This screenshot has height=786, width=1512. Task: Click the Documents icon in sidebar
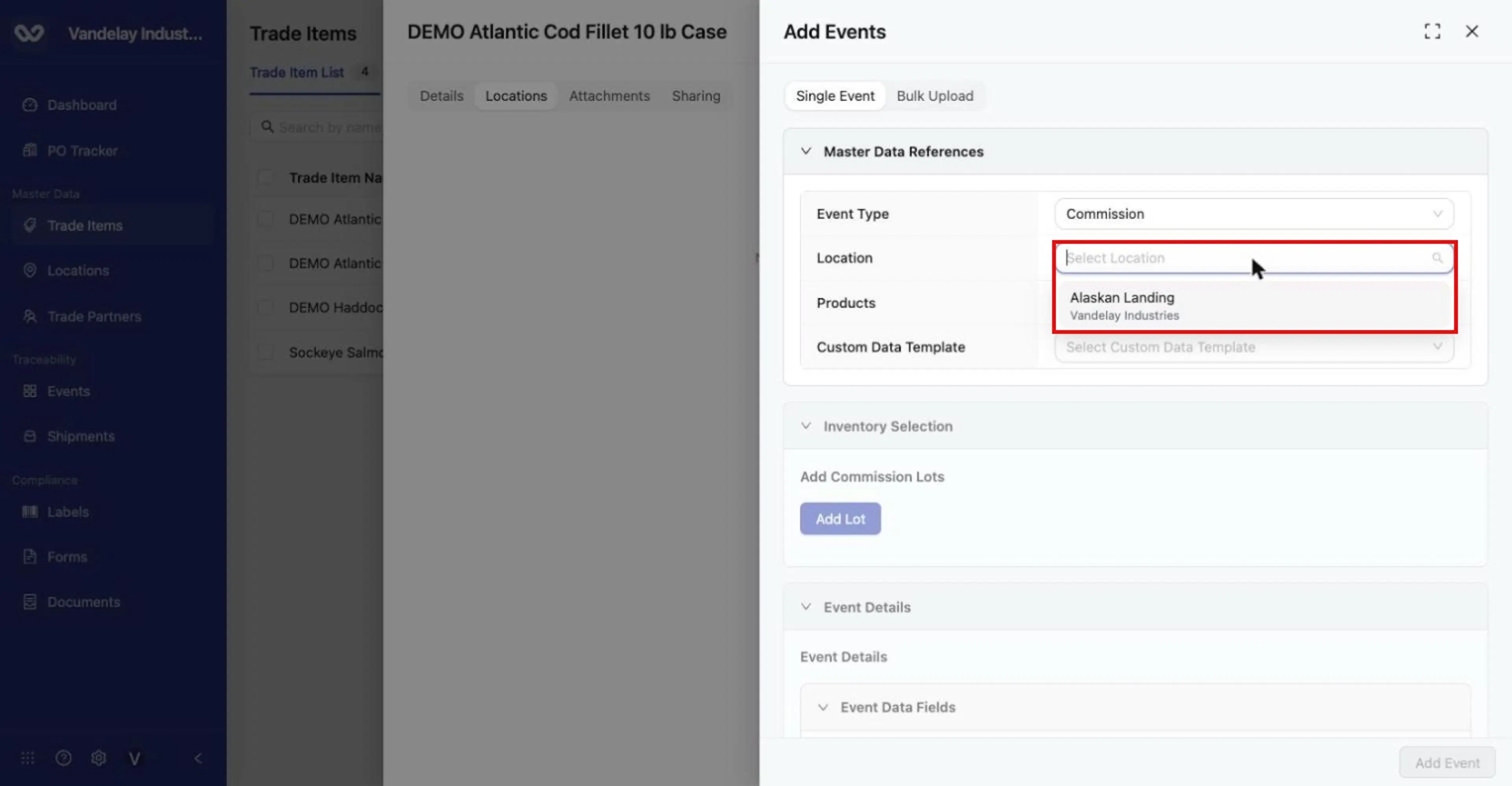[30, 602]
